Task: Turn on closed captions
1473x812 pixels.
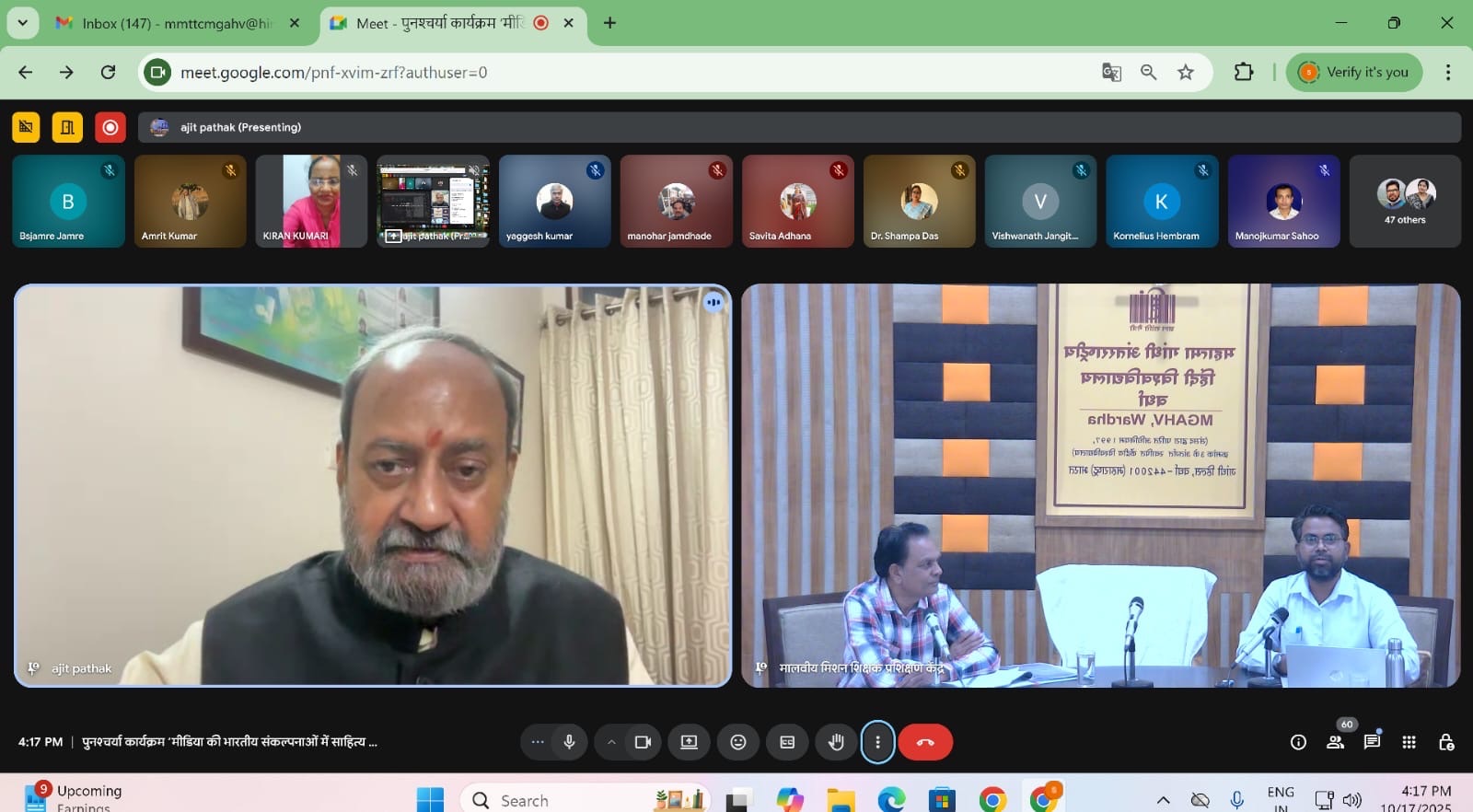Action: 787,742
